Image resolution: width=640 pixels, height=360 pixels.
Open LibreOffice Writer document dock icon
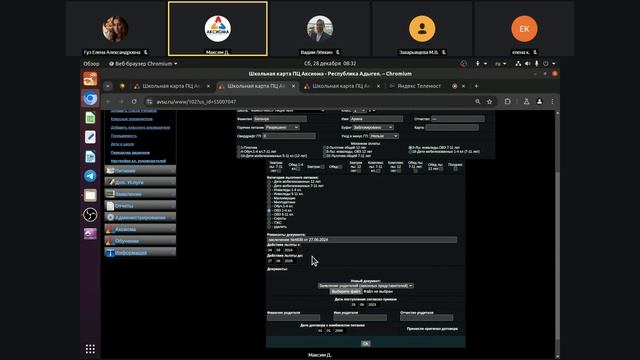coord(90,157)
